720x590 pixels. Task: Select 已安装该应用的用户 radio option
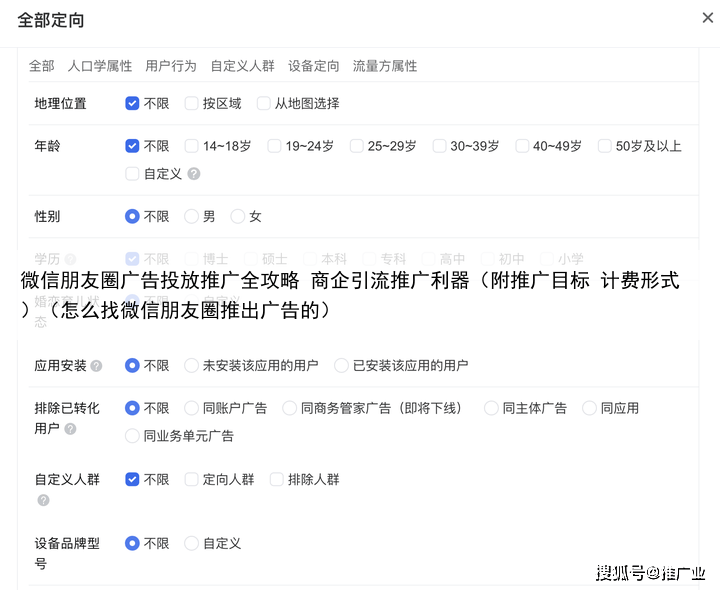click(342, 366)
